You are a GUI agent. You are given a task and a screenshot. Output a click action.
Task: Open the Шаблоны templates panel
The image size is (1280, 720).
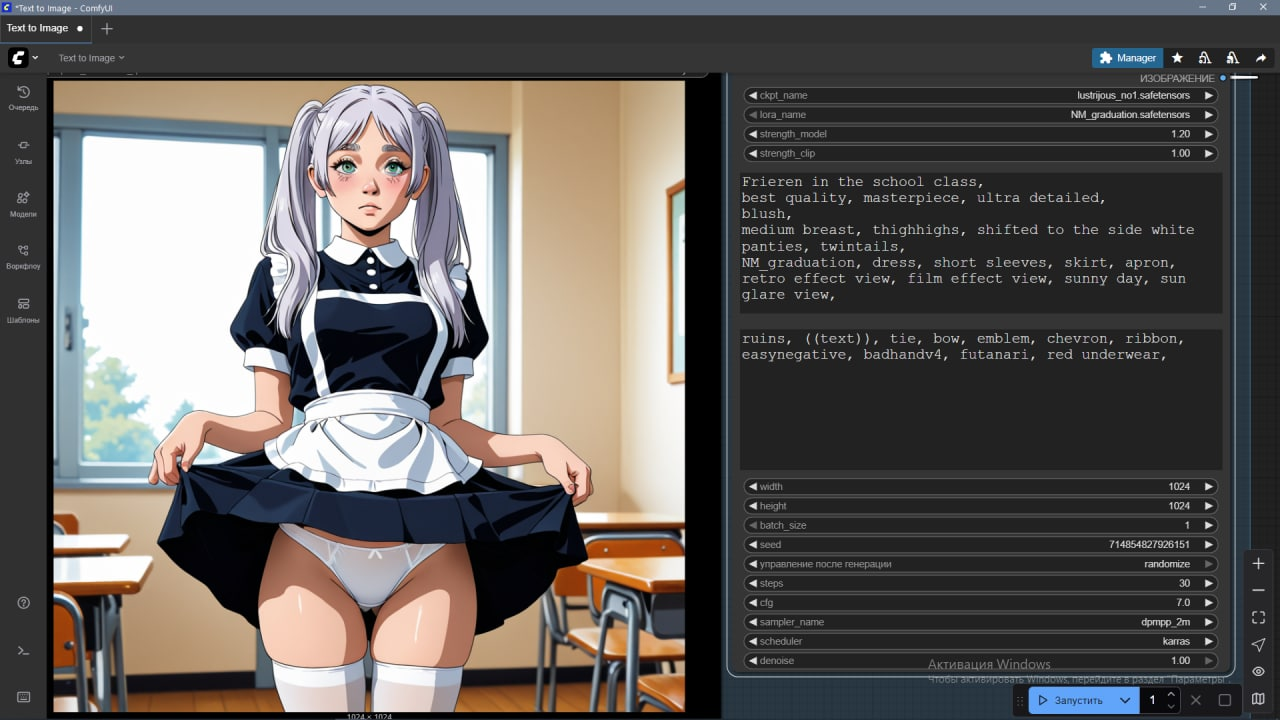click(23, 310)
